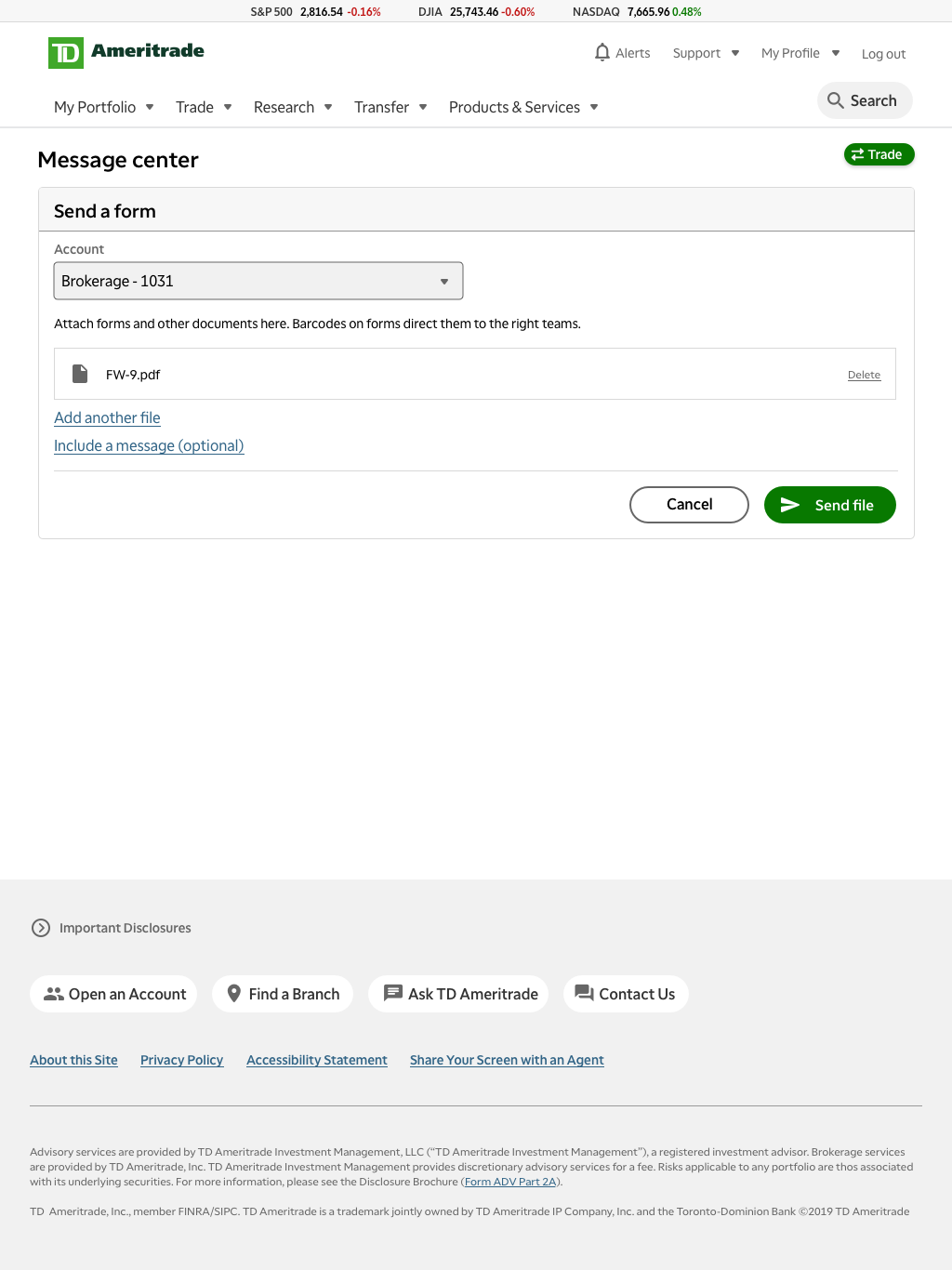Click the Important Disclosures arrow icon
The height and width of the screenshot is (1270, 952).
[41, 928]
